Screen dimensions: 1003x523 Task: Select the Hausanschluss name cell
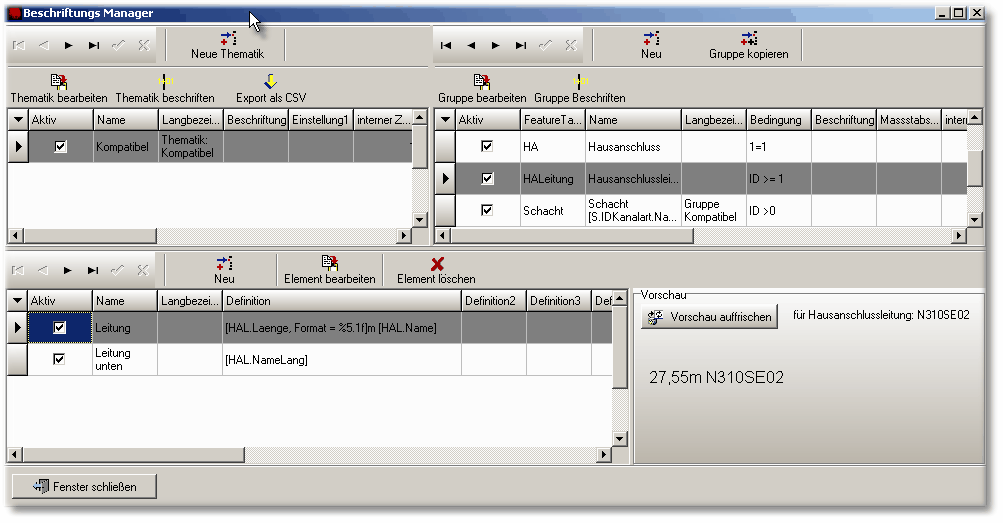pyautogui.click(x=633, y=146)
